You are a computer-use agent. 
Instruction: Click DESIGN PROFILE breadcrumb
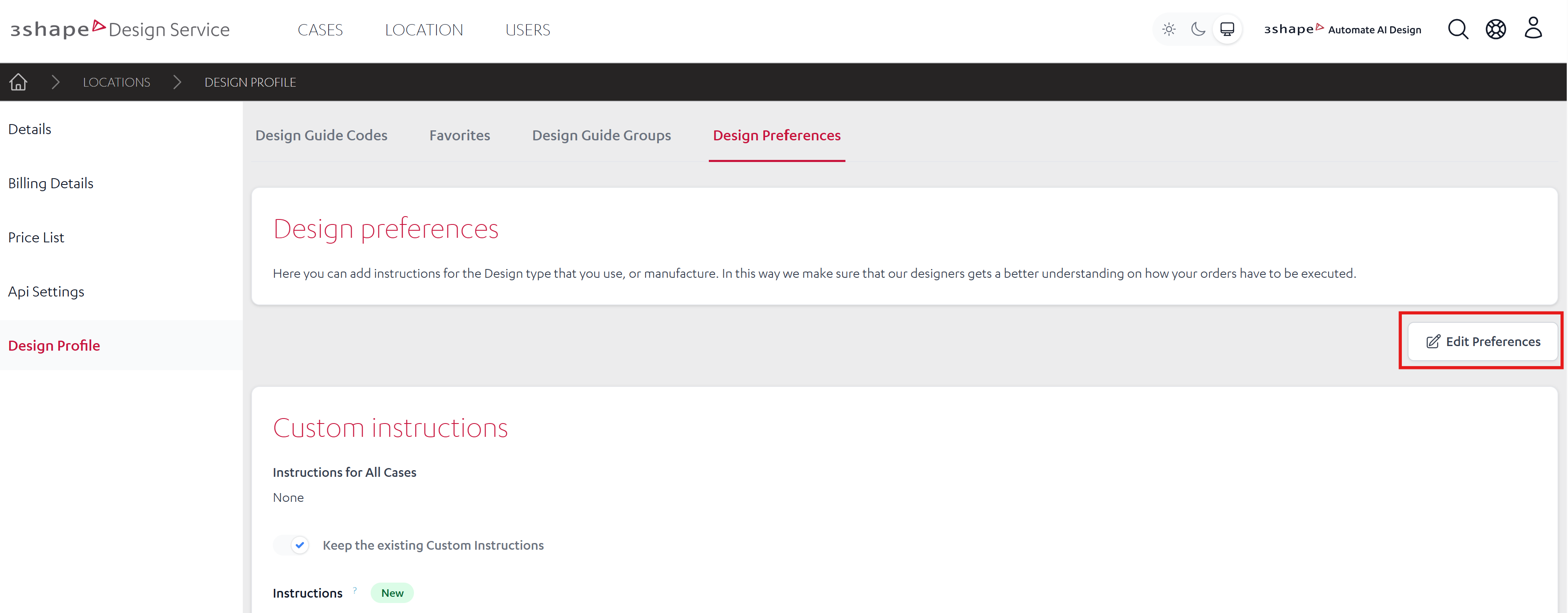point(250,82)
